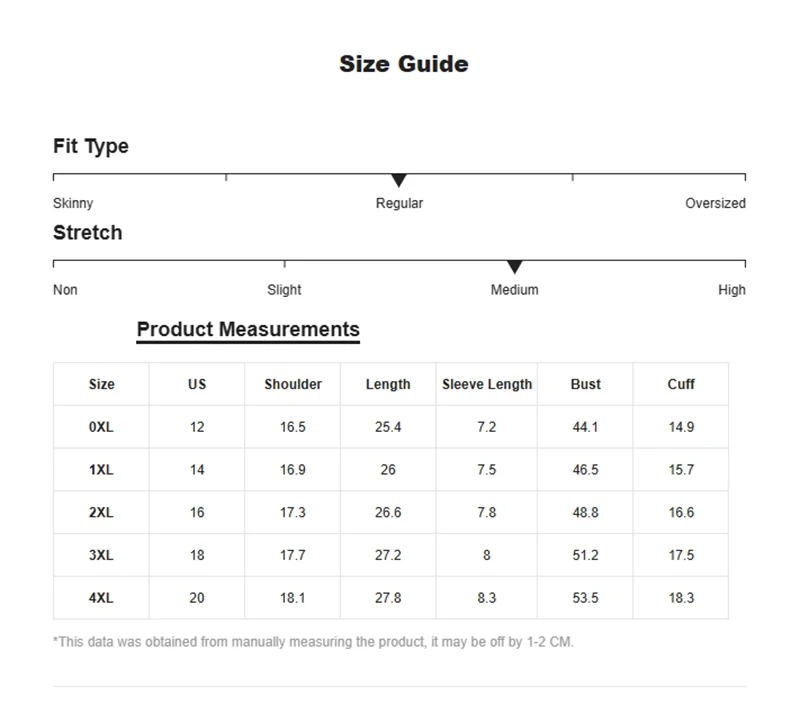Image resolution: width=800 pixels, height=705 pixels.
Task: Click the Shoulder column header
Action: 293,384
